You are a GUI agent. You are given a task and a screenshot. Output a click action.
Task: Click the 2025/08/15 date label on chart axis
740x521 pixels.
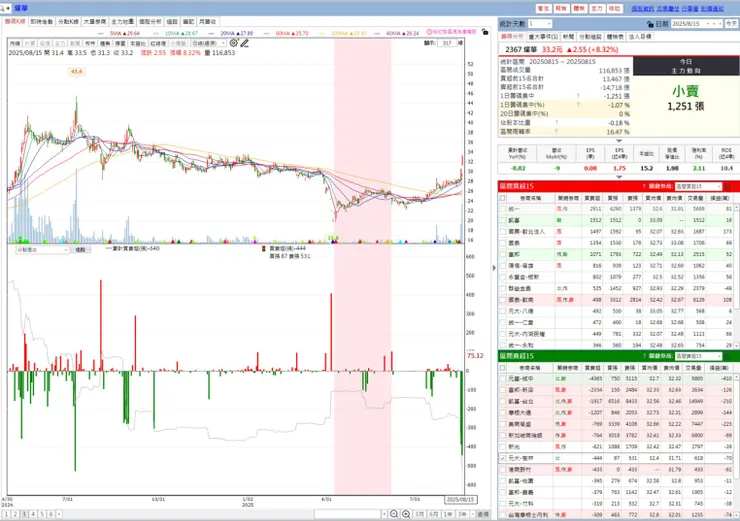click(461, 499)
